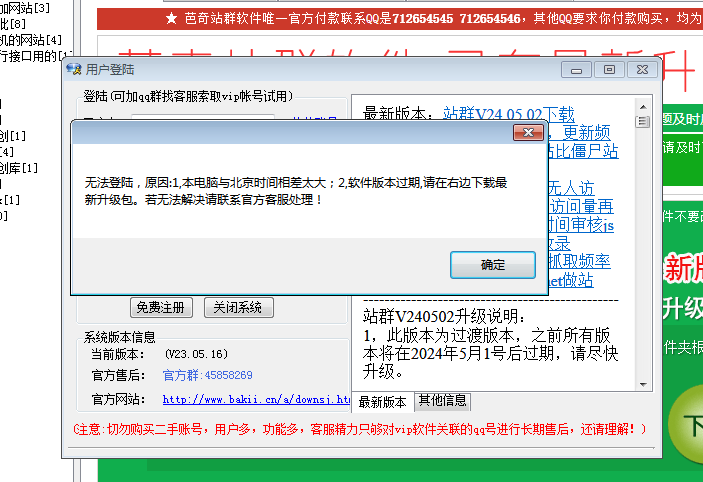The height and width of the screenshot is (482, 703).
Task: Click the 关闭系统 button
Action: coord(239,308)
